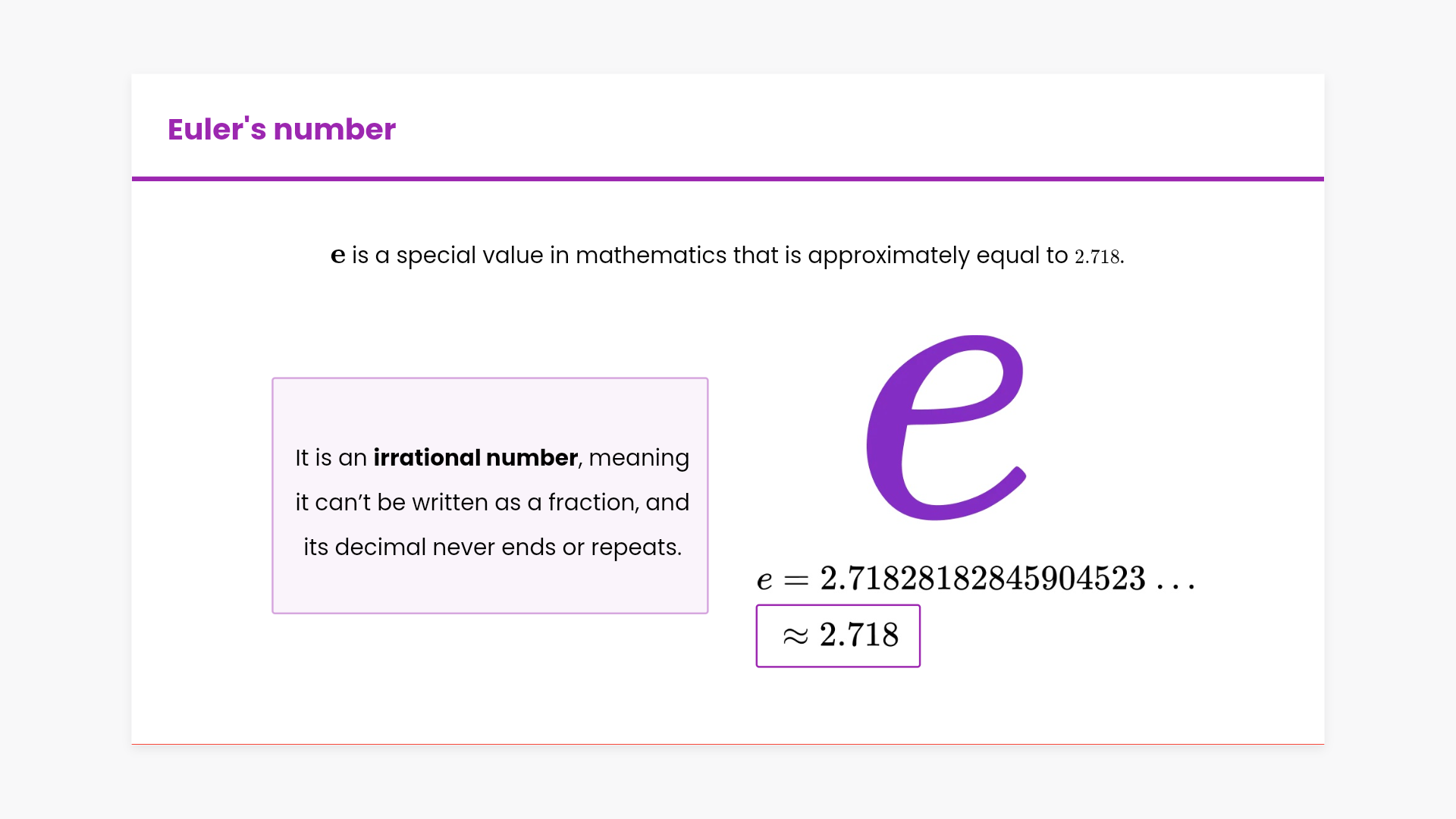The image size is (1456, 819).
Task: Click the large purple letter e graphic
Action: [x=946, y=428]
